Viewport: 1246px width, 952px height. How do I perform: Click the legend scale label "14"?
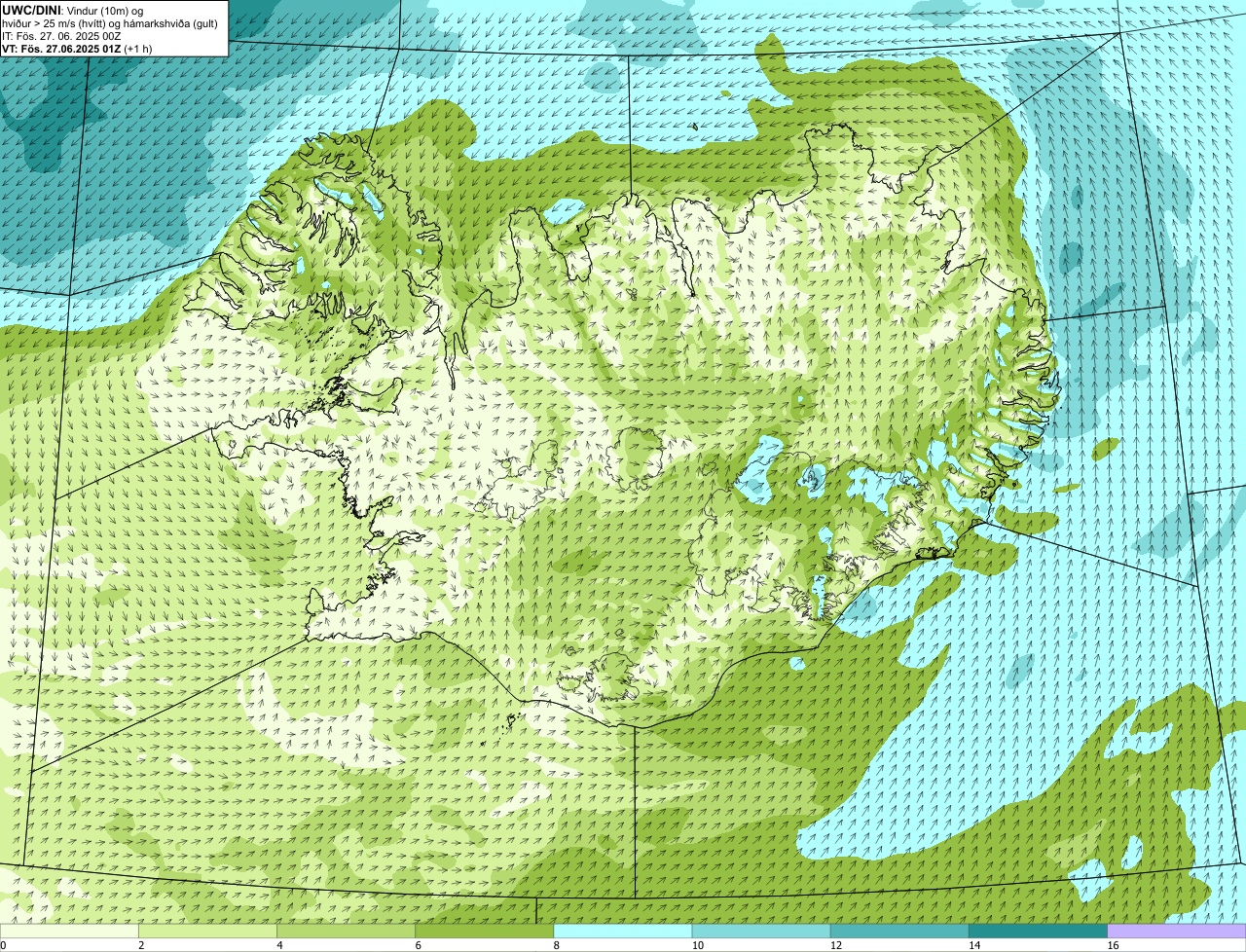pos(974,945)
